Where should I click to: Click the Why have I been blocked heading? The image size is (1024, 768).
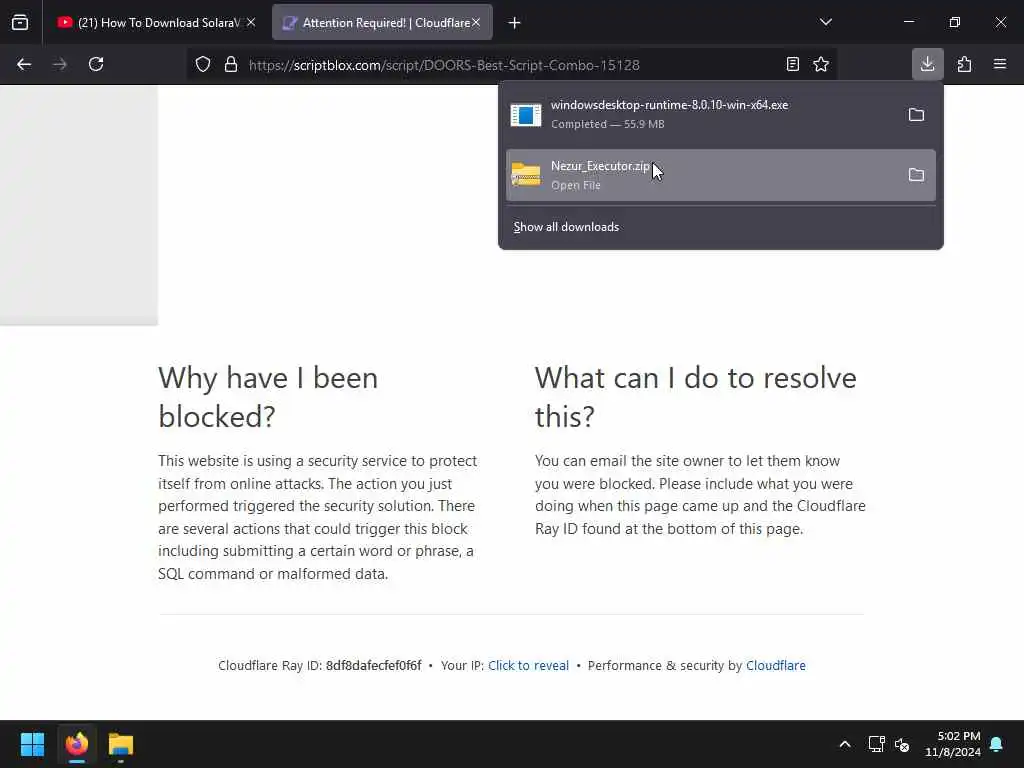click(268, 397)
